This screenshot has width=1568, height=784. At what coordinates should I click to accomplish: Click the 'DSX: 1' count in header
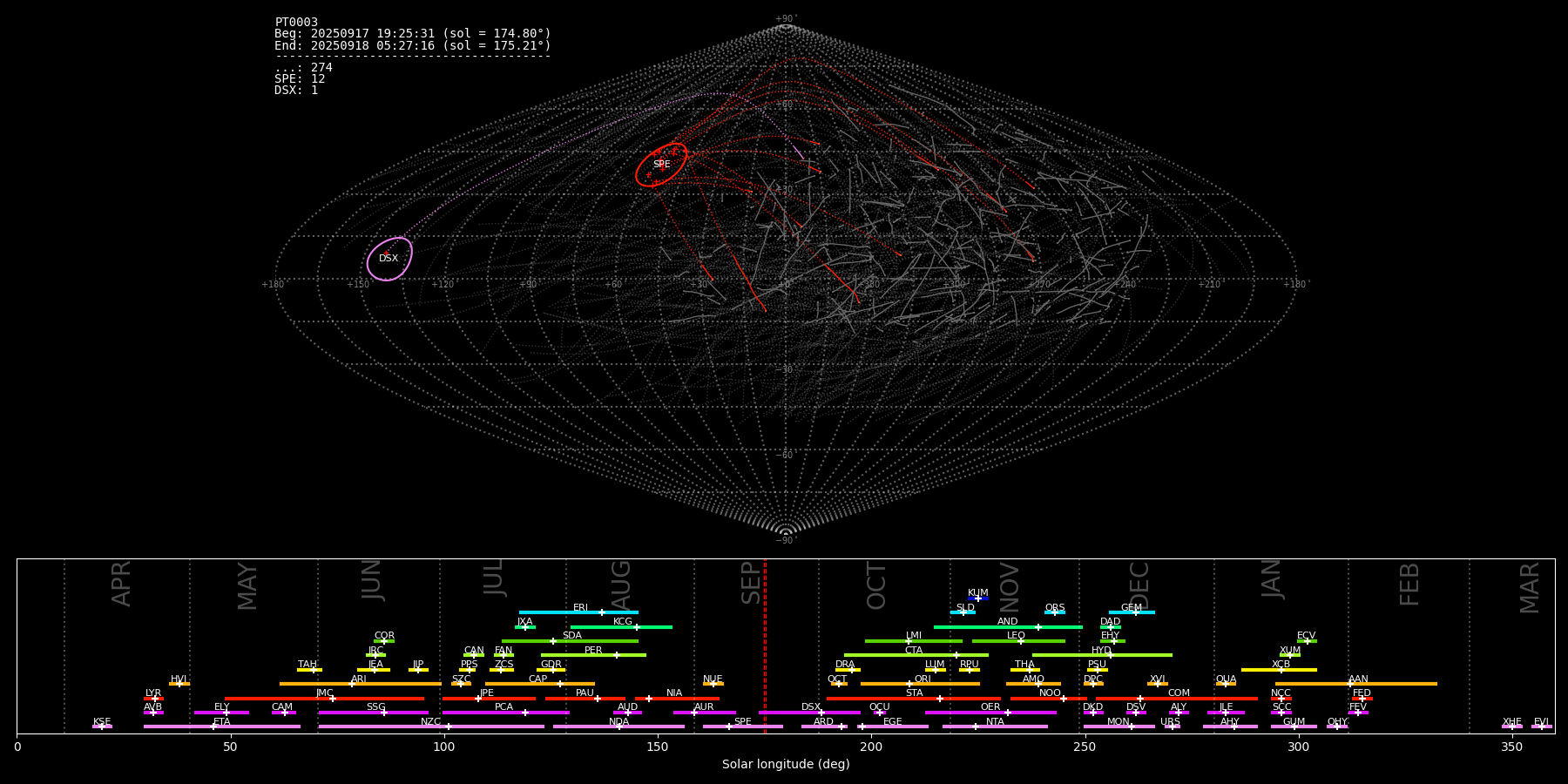(x=296, y=91)
